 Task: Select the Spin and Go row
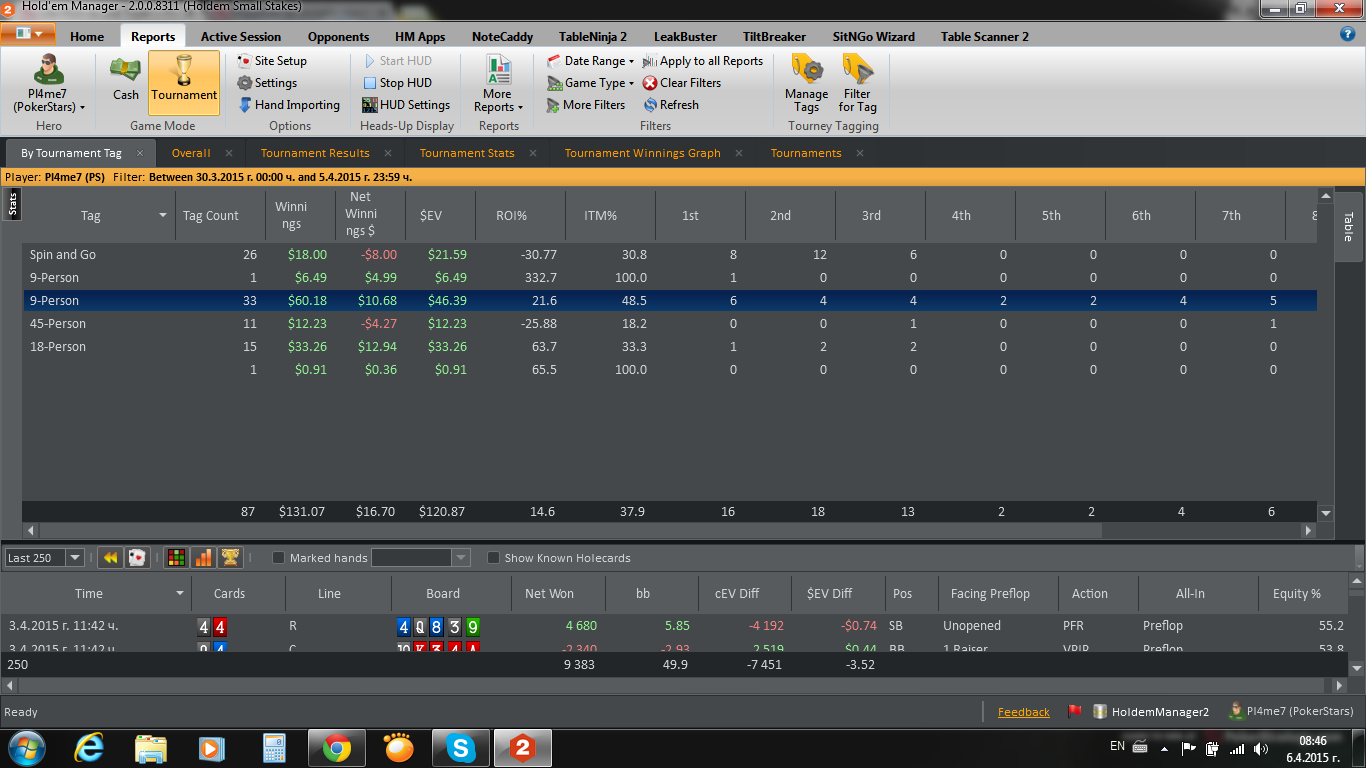670,255
